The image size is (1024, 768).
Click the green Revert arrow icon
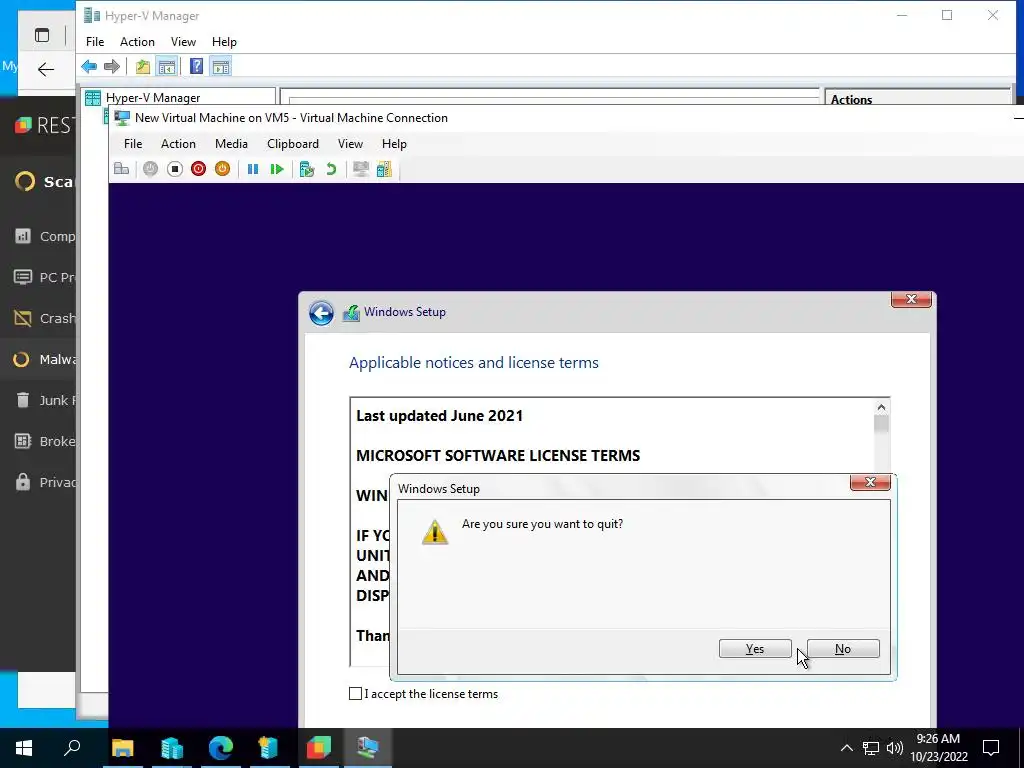click(331, 169)
